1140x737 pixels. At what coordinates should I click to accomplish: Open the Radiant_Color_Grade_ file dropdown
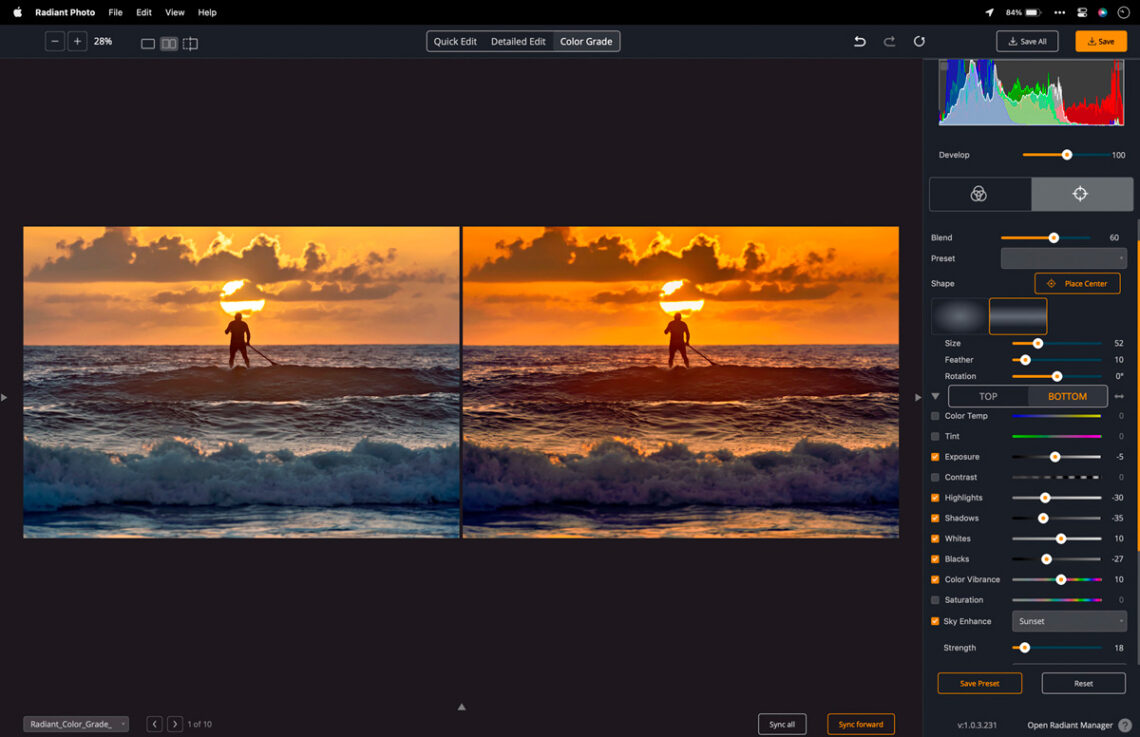[76, 724]
